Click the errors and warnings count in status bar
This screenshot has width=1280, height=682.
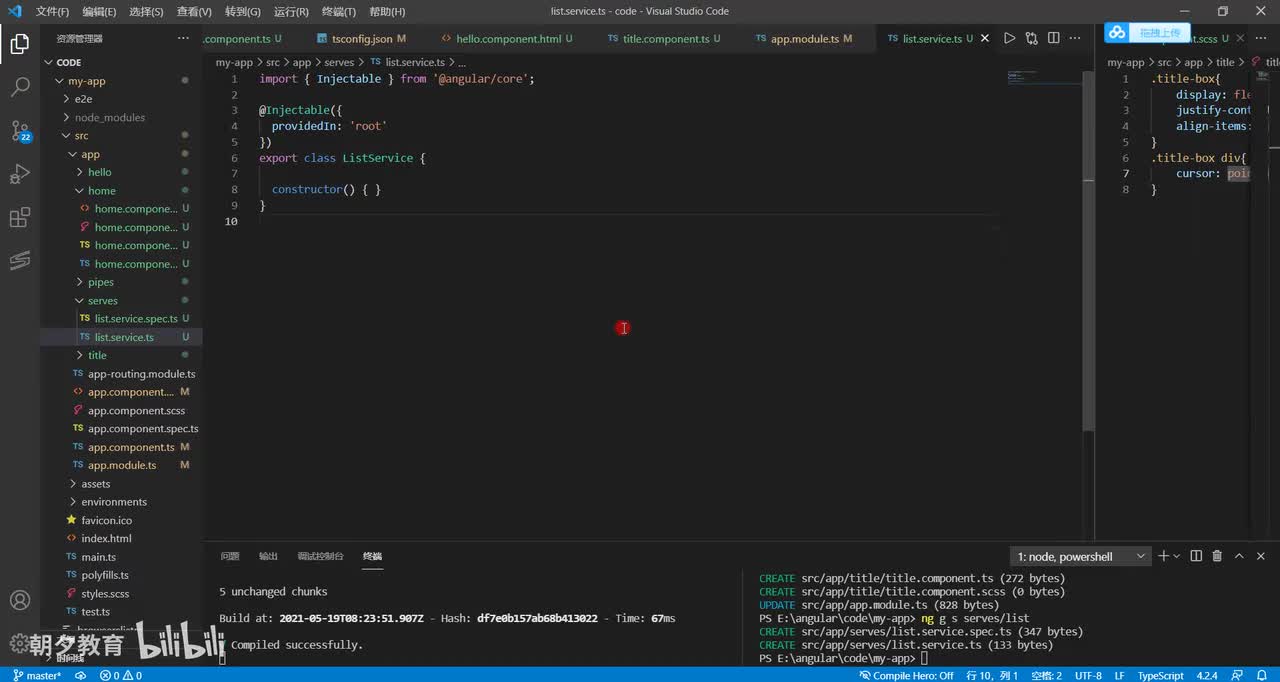tap(121, 675)
